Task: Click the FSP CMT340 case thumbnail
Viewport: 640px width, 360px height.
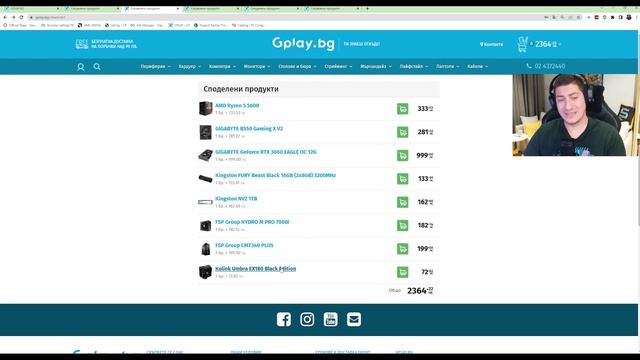Action: (x=206, y=249)
